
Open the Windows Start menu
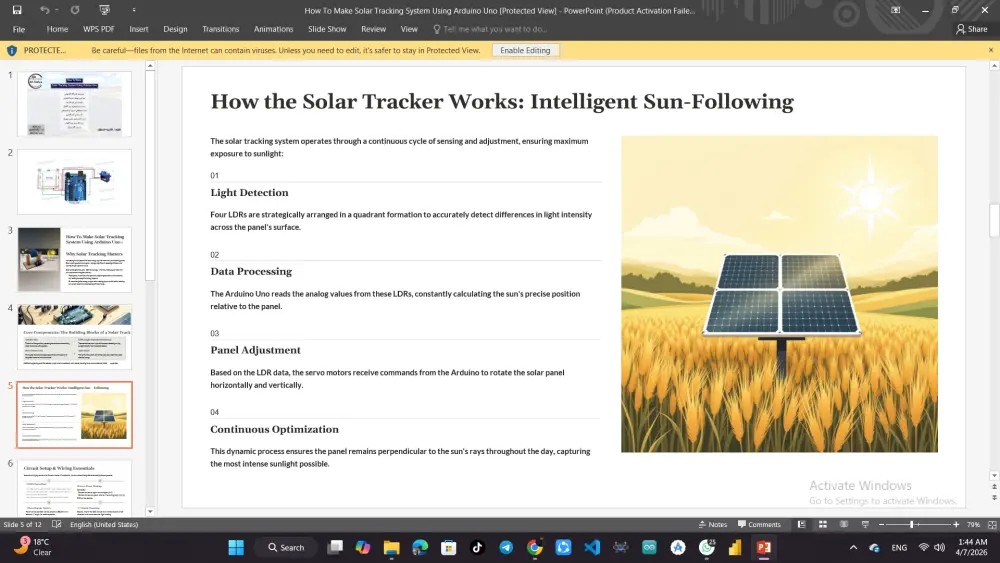pos(236,548)
